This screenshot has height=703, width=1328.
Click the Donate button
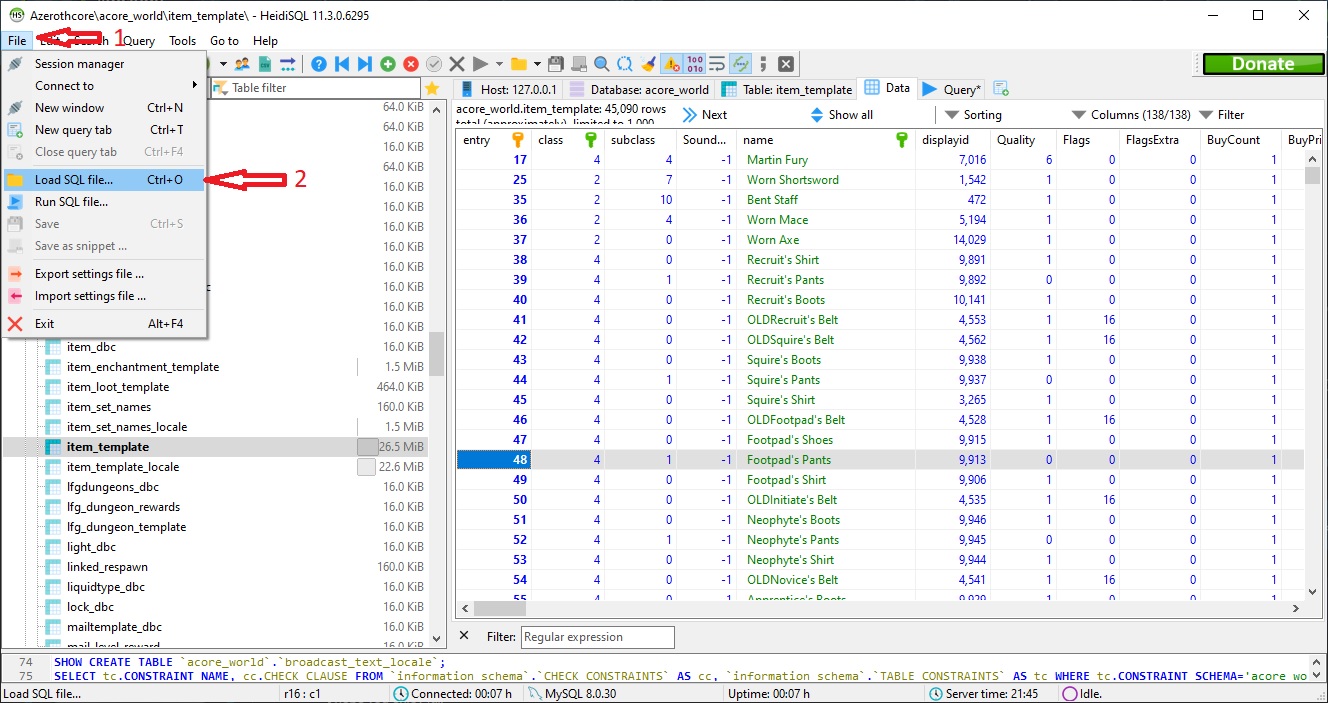[x=1262, y=63]
